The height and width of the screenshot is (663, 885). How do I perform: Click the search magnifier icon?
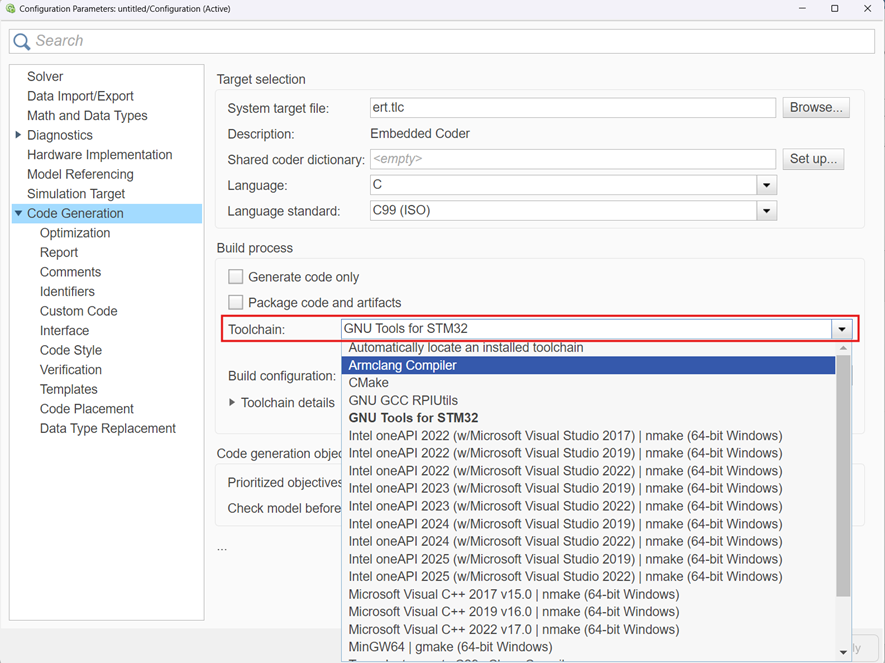22,41
